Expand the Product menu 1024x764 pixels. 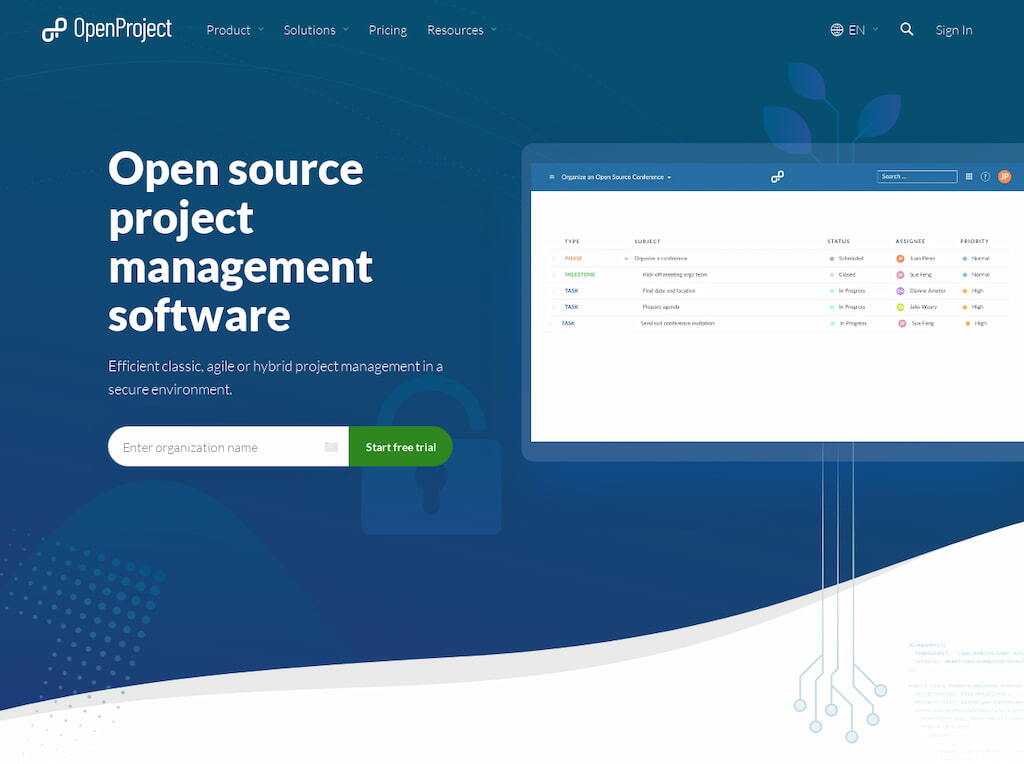[x=235, y=30]
